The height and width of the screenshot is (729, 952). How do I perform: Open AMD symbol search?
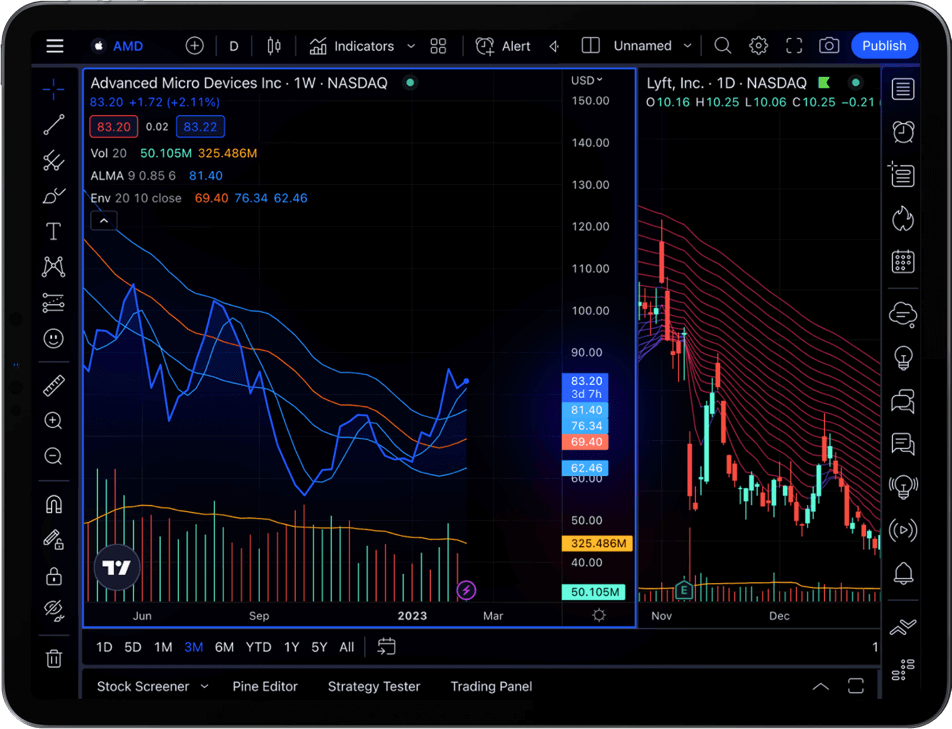(118, 46)
